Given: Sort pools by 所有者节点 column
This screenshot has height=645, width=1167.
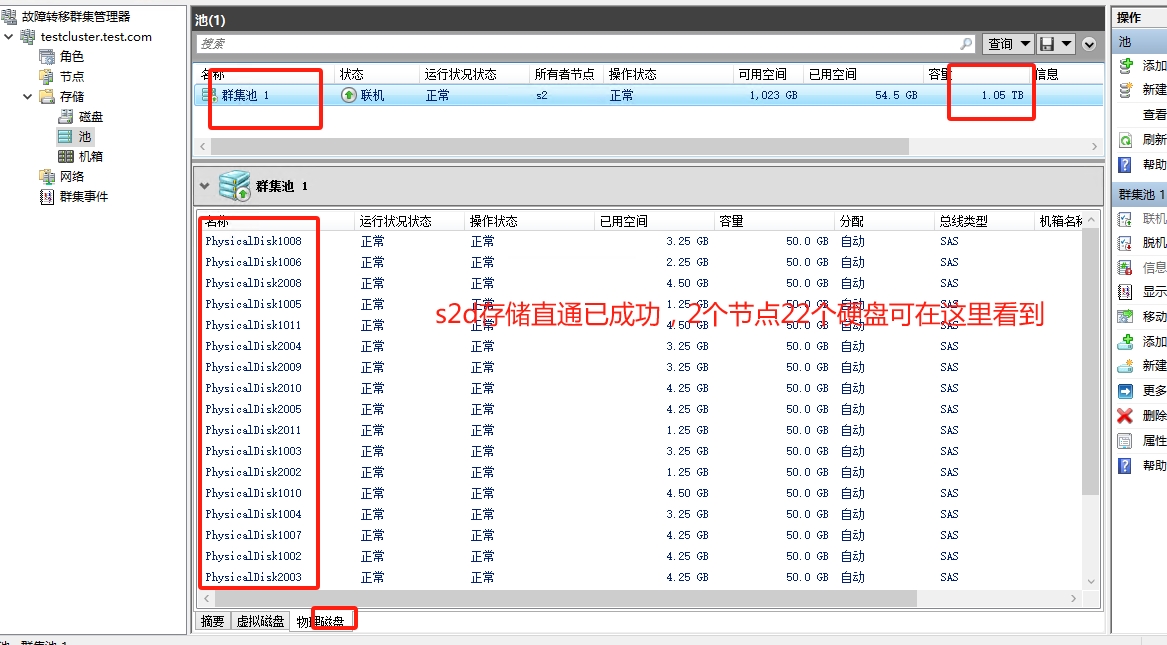Looking at the screenshot, I should click(x=564, y=74).
